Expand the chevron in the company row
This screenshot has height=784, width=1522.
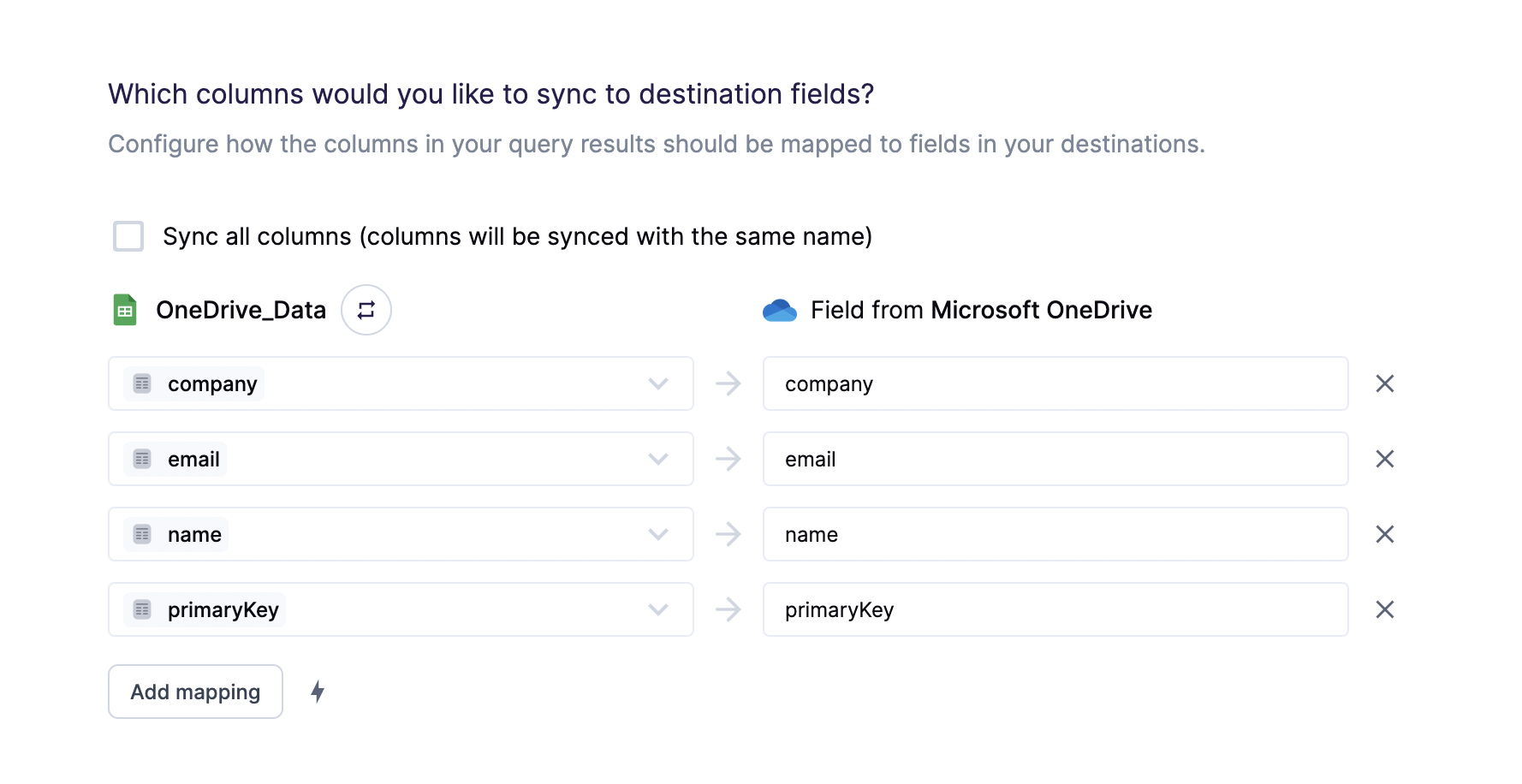(x=658, y=383)
